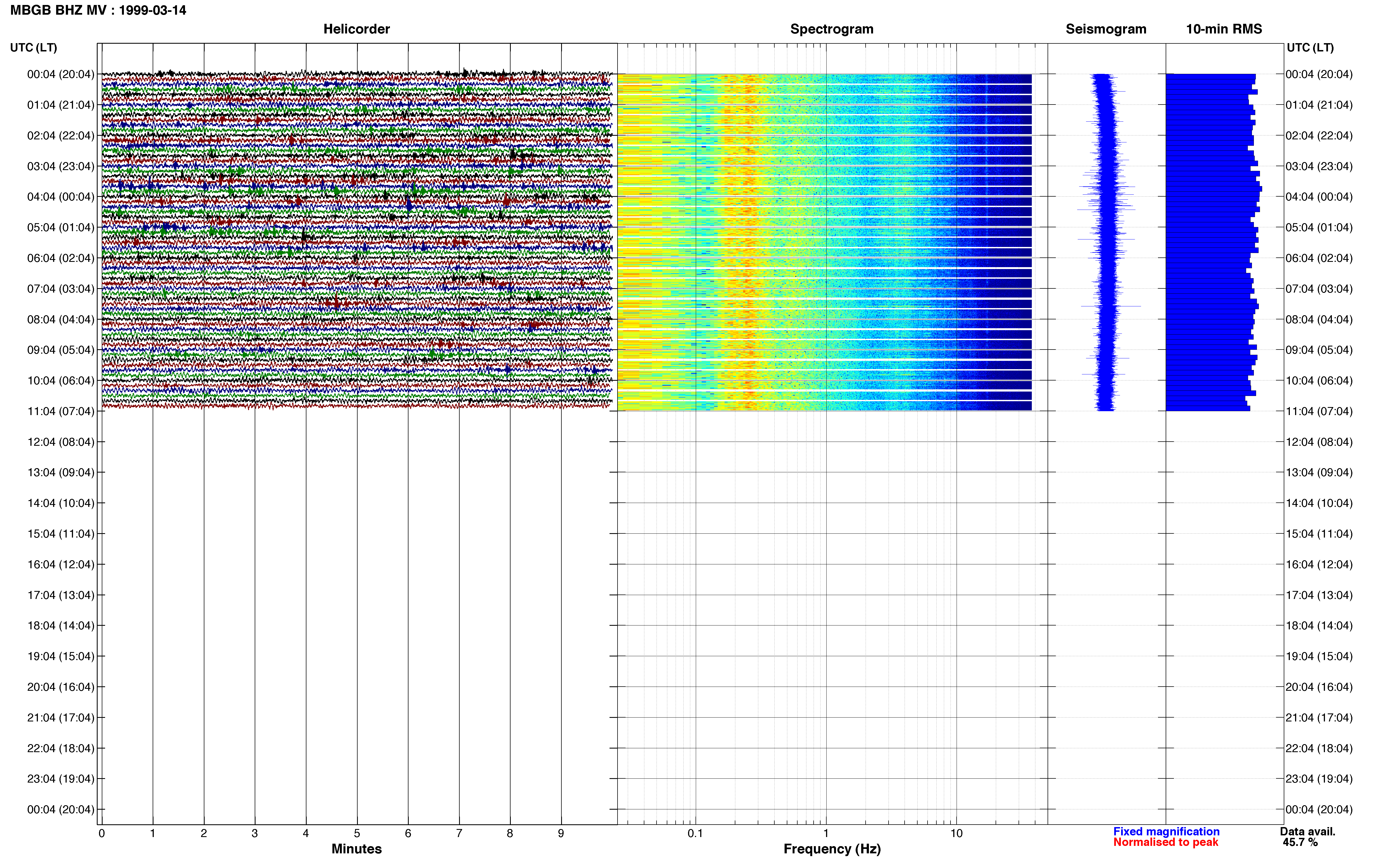The height and width of the screenshot is (868, 1388).
Task: Click '01:04 (21:04)' on the left time axis
Action: pos(61,105)
